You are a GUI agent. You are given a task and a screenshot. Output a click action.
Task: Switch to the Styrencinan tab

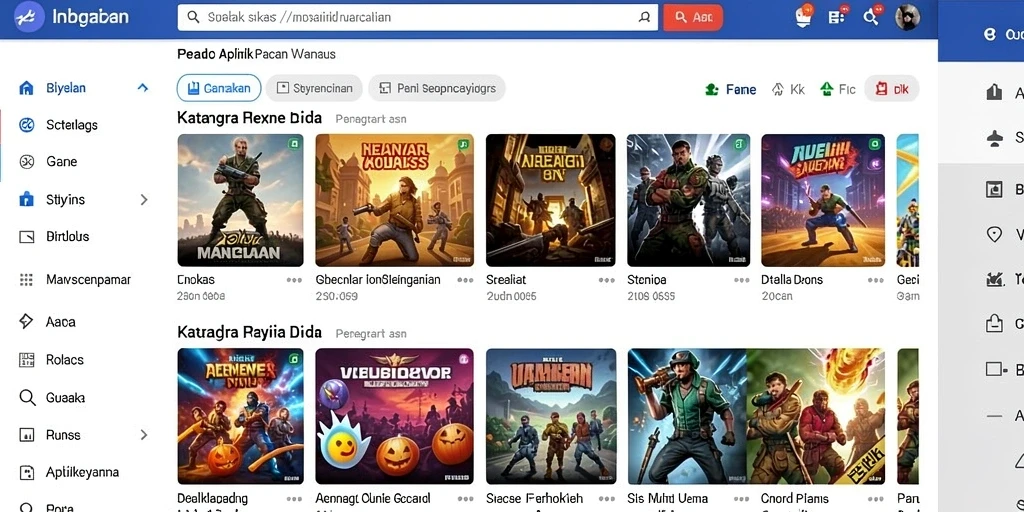pos(314,88)
